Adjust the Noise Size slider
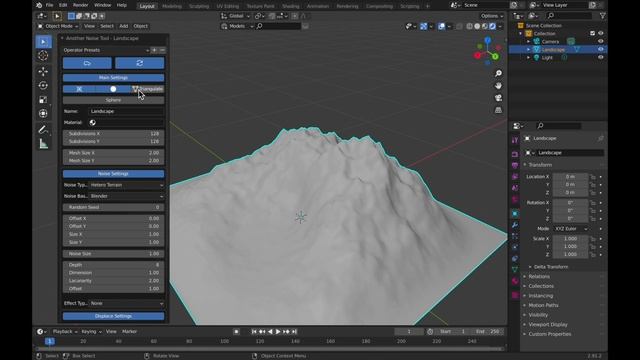The height and width of the screenshot is (360, 640). pos(113,254)
